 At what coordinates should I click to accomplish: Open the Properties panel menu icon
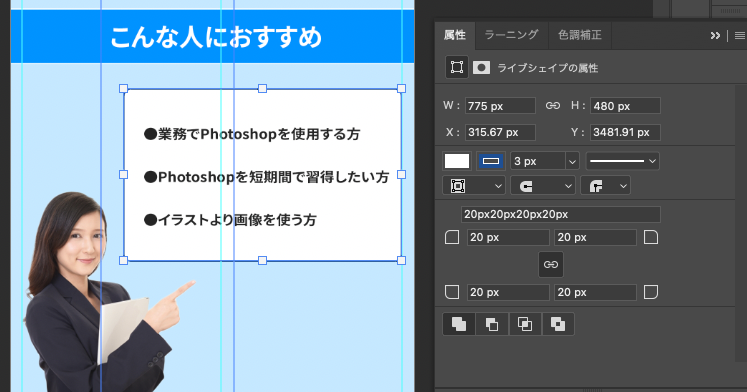coord(739,36)
